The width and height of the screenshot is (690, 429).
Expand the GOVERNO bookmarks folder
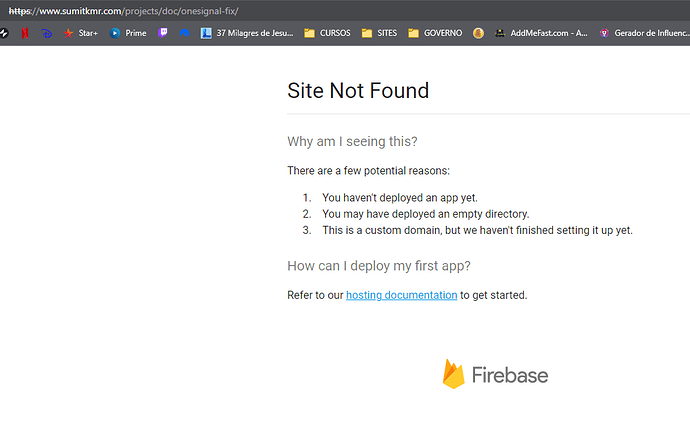435,33
